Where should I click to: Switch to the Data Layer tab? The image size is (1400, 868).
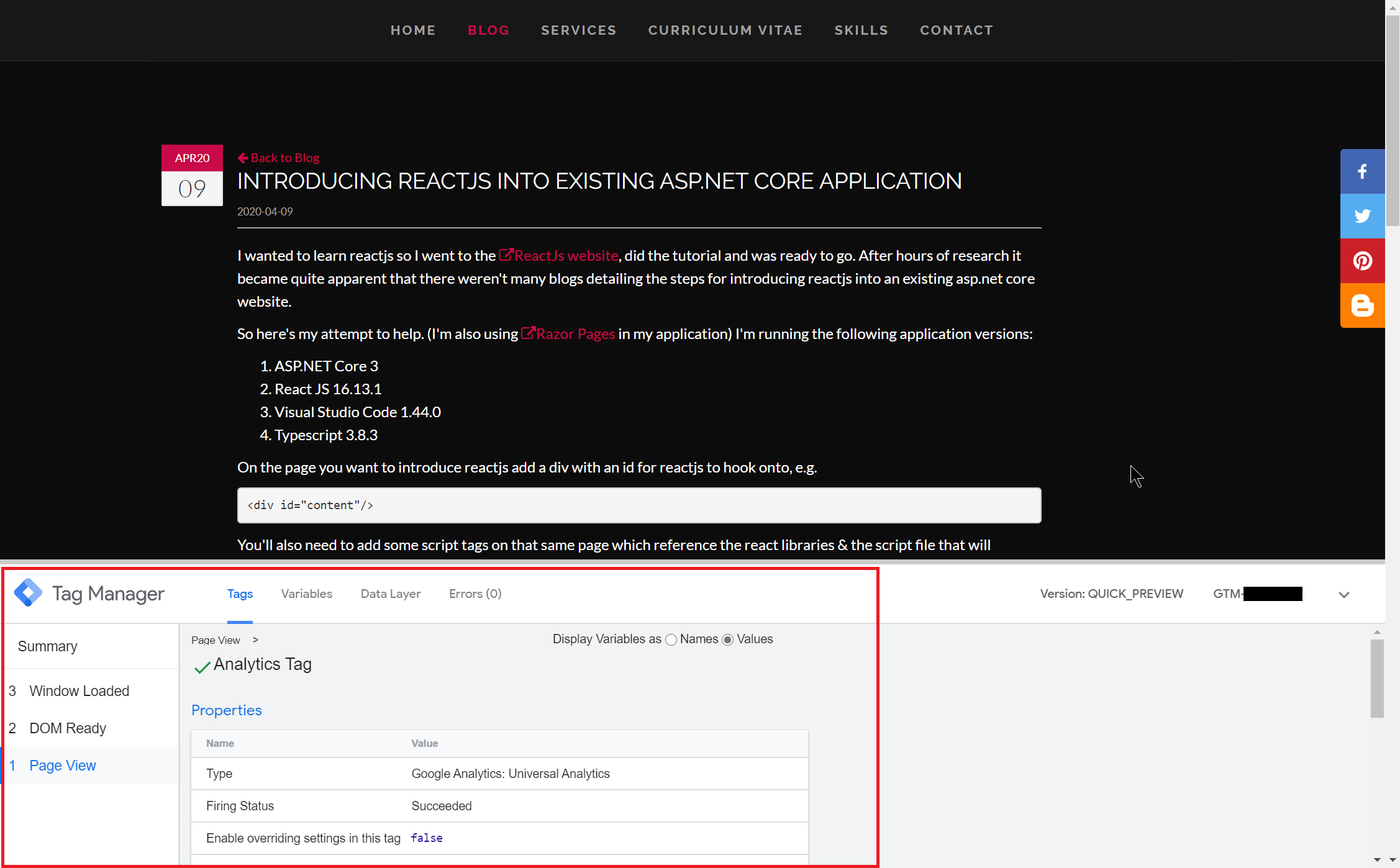391,594
